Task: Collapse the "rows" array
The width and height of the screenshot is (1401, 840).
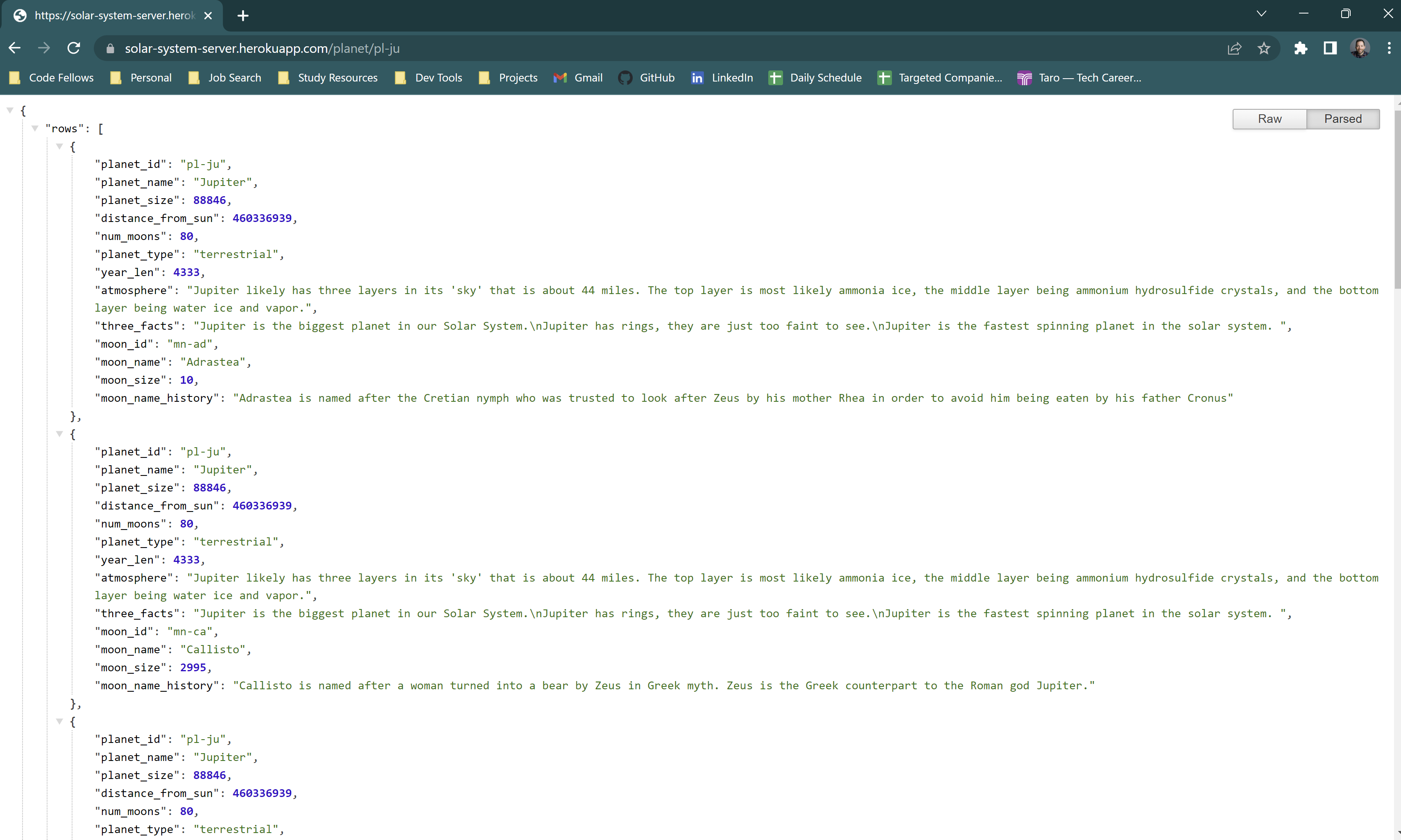Action: (x=35, y=129)
